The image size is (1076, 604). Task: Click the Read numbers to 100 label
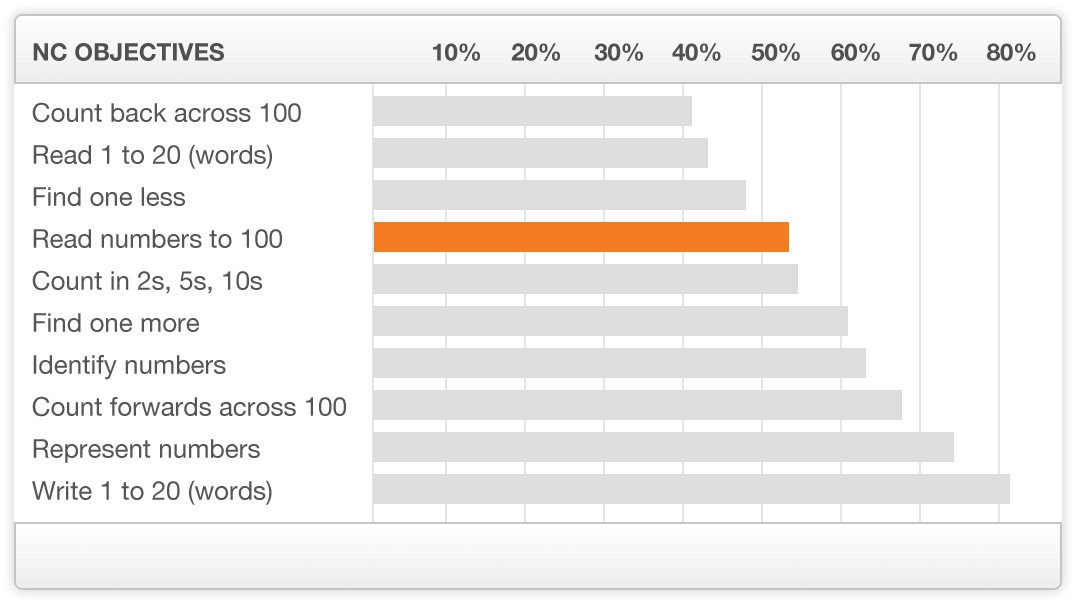click(x=157, y=239)
